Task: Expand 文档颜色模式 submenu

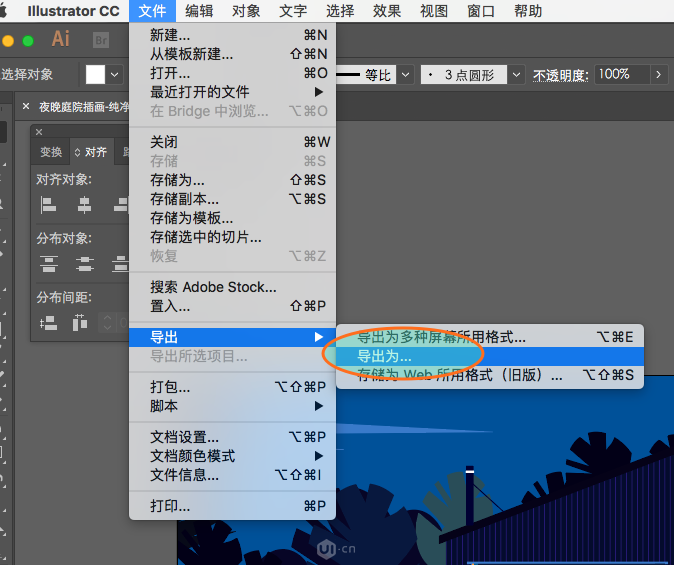Action: pyautogui.click(x=232, y=456)
